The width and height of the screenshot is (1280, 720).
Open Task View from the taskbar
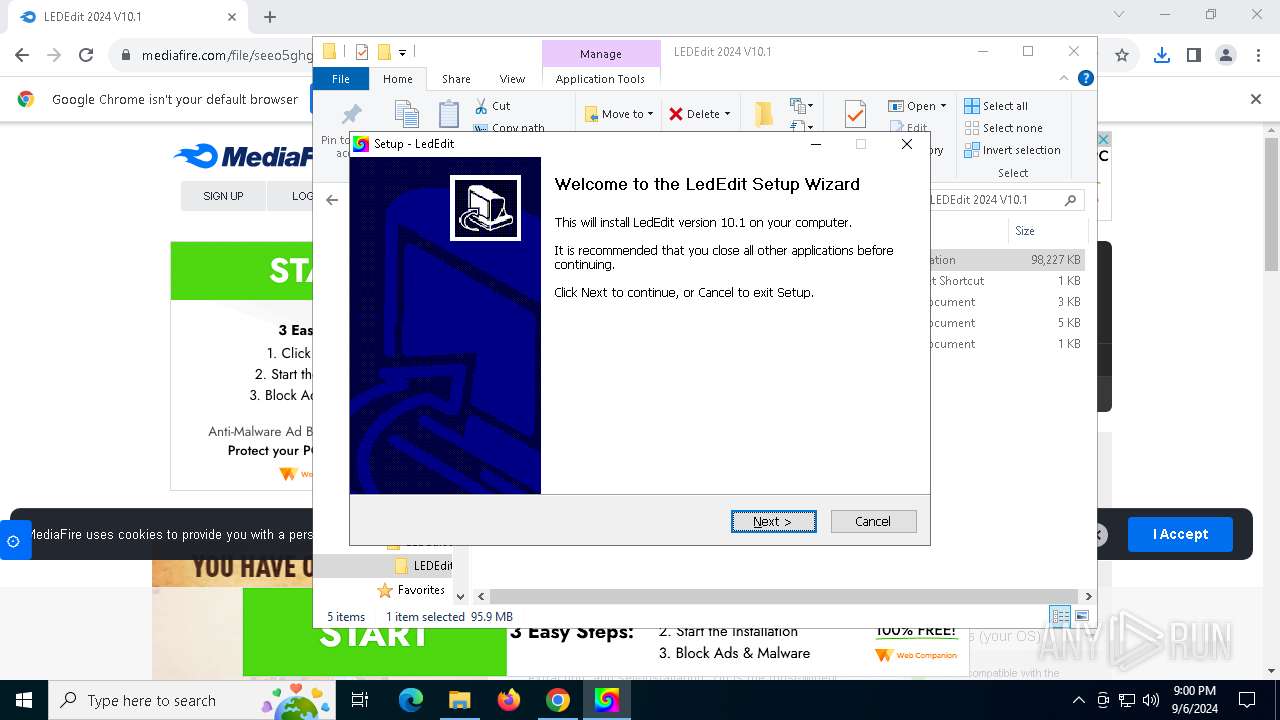(360, 700)
